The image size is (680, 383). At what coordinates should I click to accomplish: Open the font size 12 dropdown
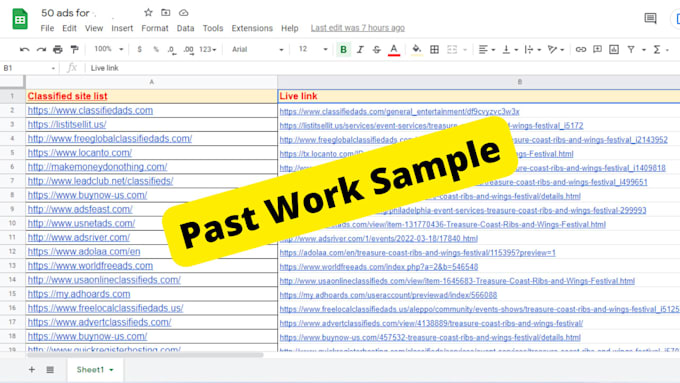tap(313, 49)
